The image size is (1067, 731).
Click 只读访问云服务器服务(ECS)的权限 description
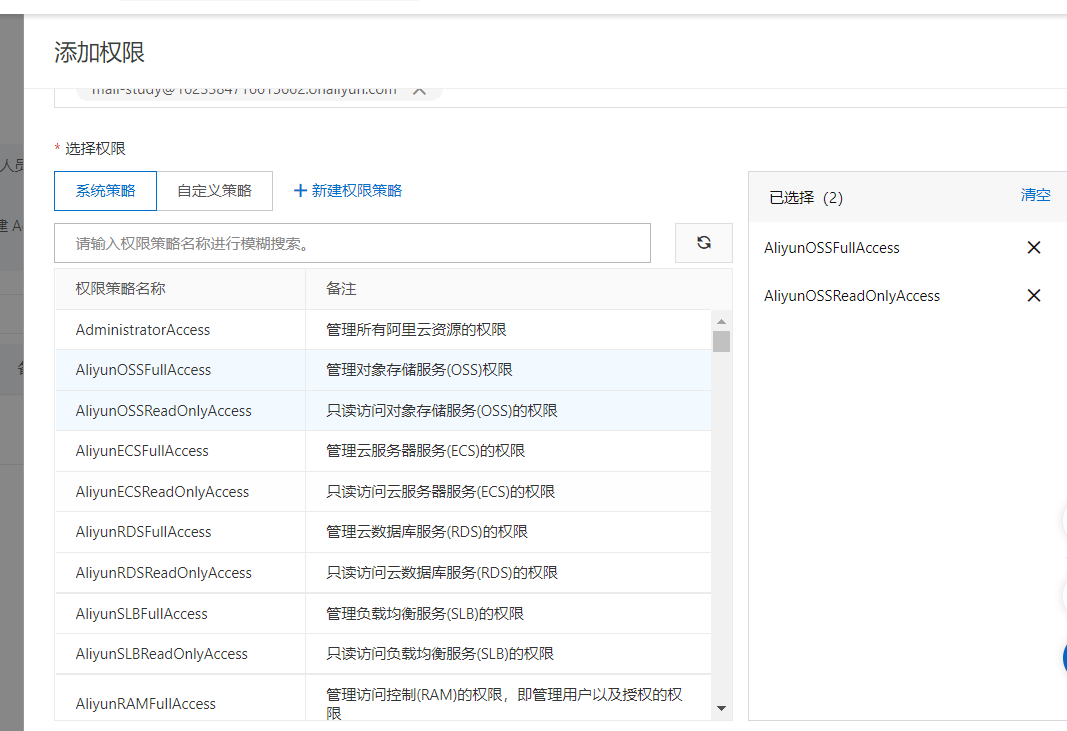coord(440,491)
